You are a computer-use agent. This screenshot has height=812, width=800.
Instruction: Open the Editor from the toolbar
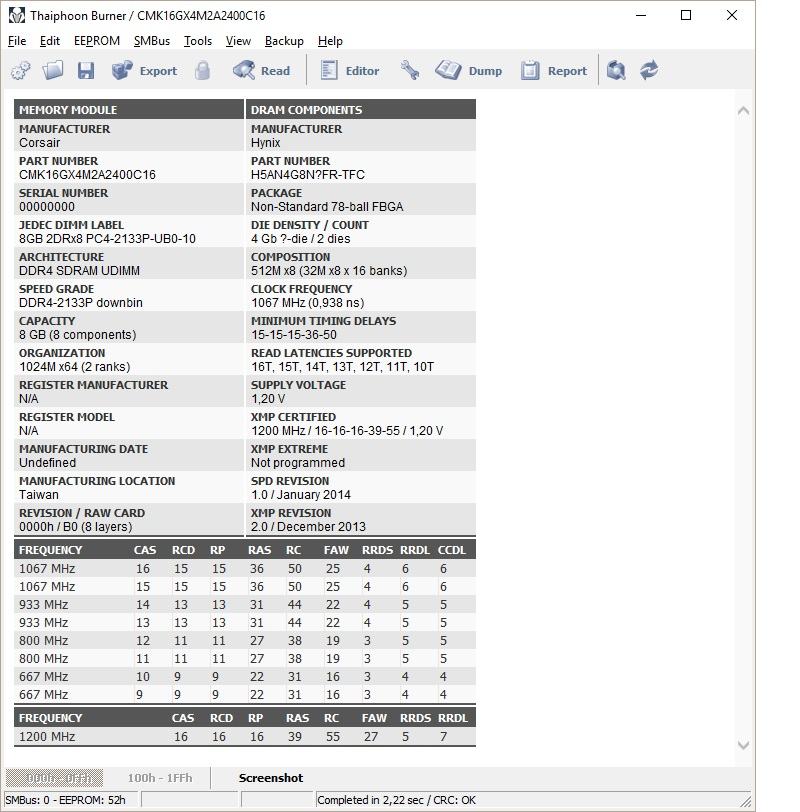pyautogui.click(x=350, y=70)
